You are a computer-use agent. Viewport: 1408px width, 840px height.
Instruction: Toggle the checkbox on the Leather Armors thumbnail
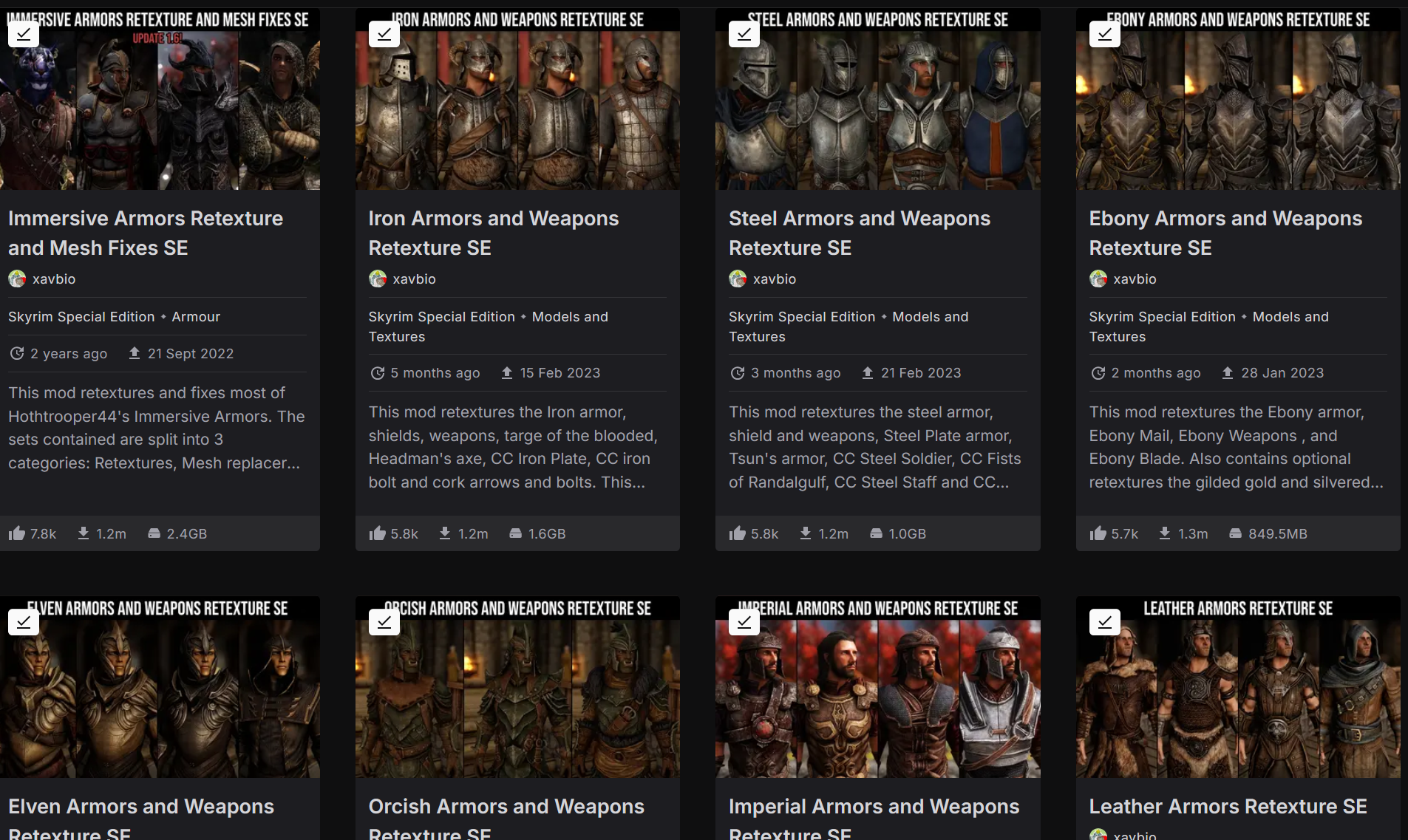1105,622
